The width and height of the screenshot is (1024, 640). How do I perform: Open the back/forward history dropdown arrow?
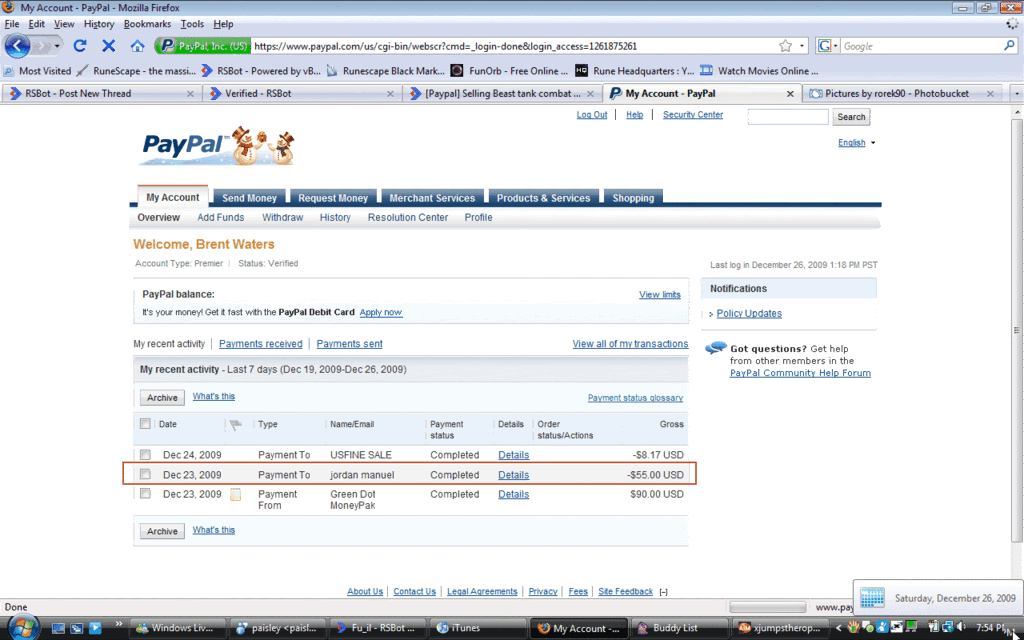57,46
